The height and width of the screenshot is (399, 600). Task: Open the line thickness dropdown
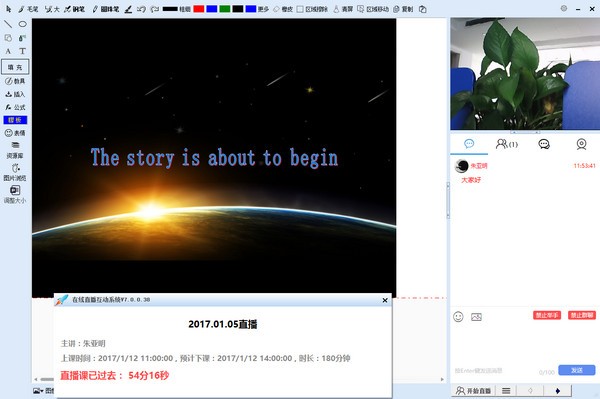pyautogui.click(x=176, y=9)
